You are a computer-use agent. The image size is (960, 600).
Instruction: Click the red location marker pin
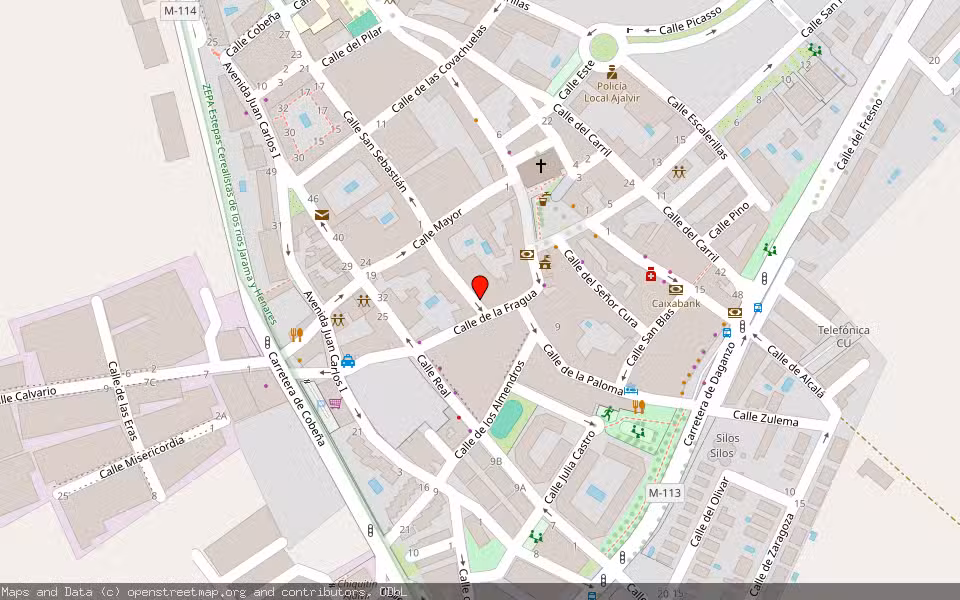pos(481,288)
